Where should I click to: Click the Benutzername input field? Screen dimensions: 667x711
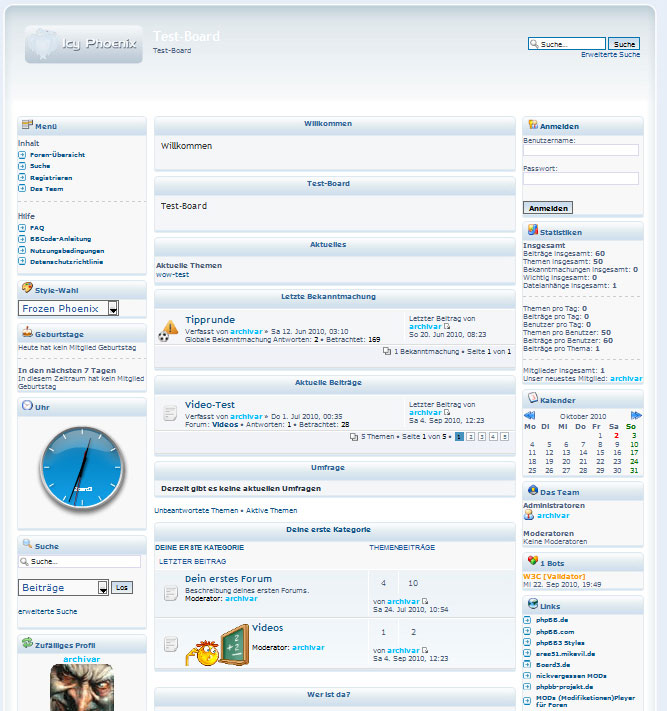pyautogui.click(x=580, y=151)
